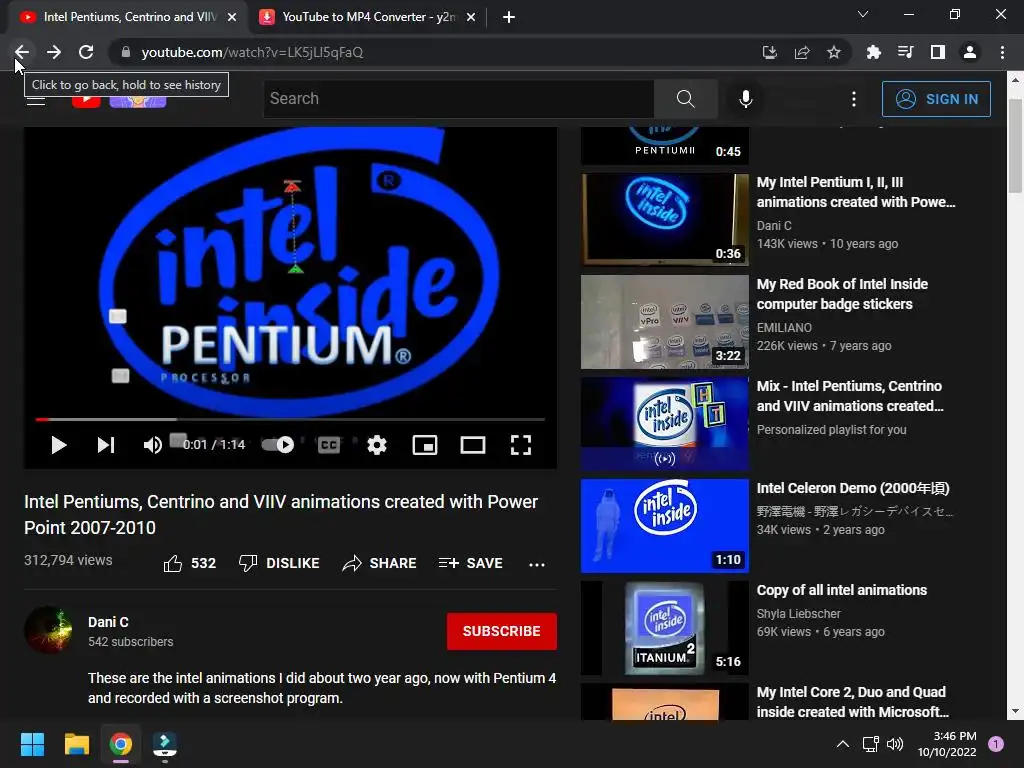Open My Red Book of Intel Inside title
Image resolution: width=1024 pixels, height=768 pixels.
pos(842,294)
